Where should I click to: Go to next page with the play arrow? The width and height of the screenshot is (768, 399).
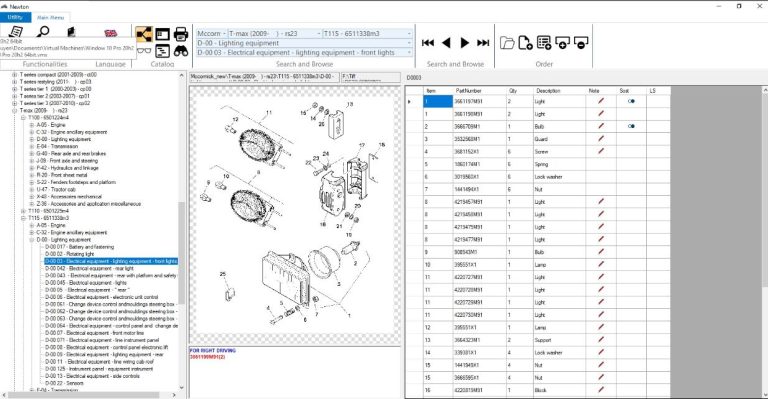(465, 43)
